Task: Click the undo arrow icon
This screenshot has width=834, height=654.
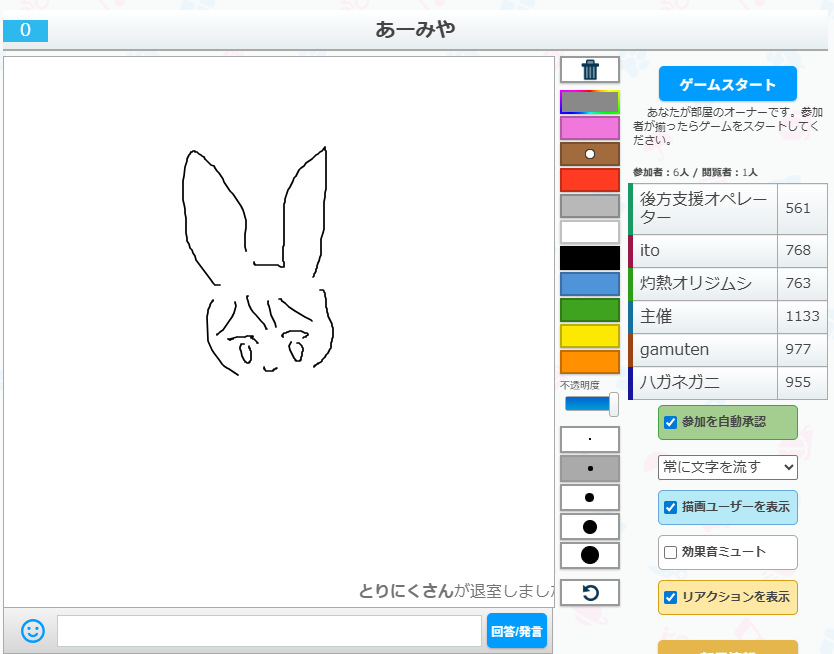Action: [x=590, y=593]
